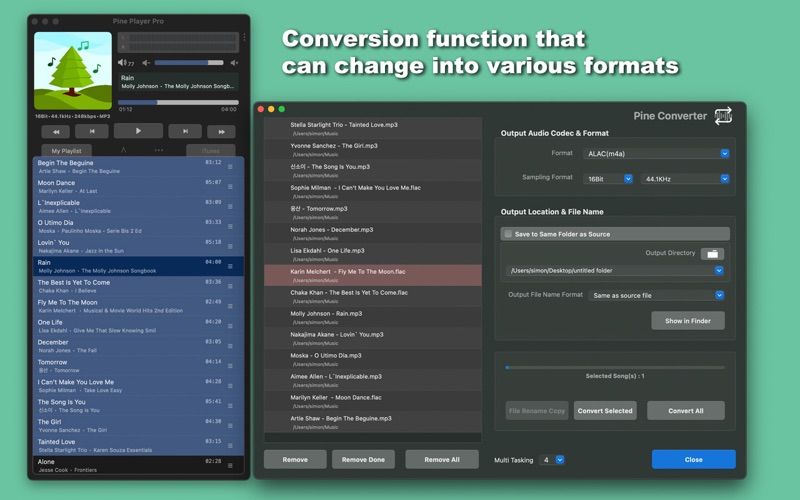The image size is (800, 500).
Task: Click the conversion progress bar above Selected Song(s)
Action: [x=615, y=367]
